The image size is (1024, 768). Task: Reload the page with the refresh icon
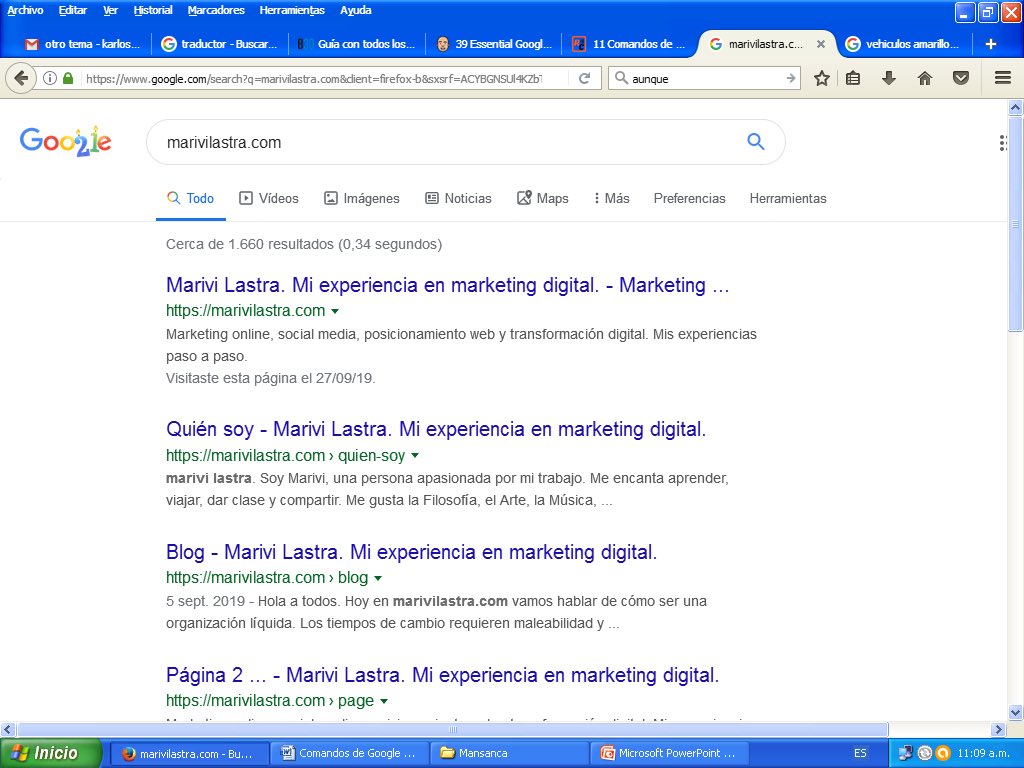click(584, 78)
